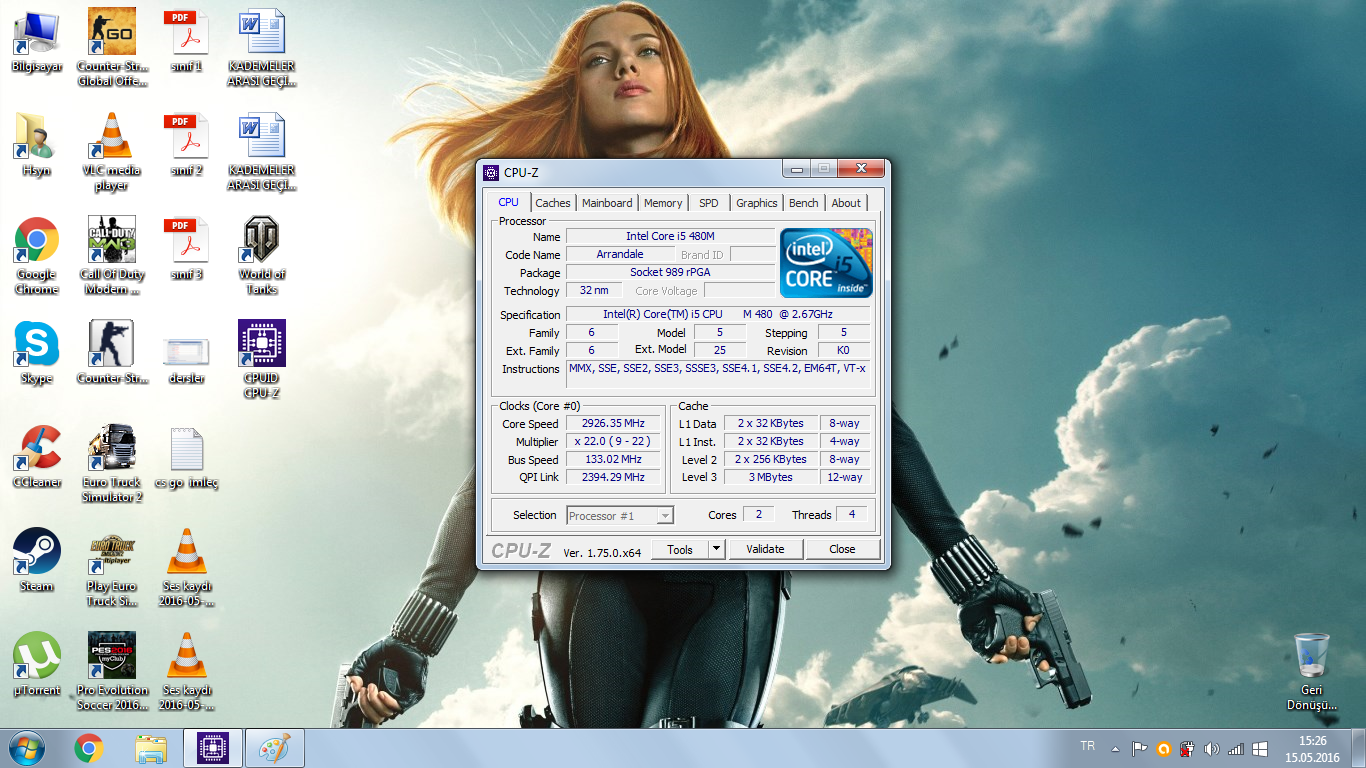Launch Steam desktop shortcut

37,562
